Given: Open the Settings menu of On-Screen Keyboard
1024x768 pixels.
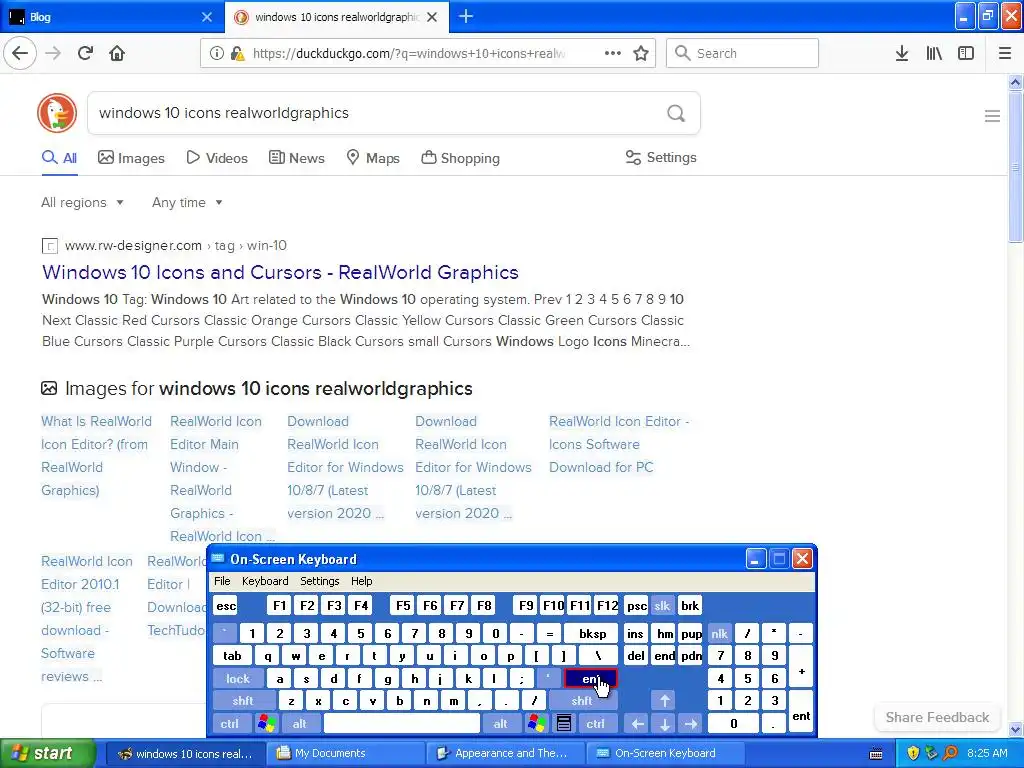Looking at the screenshot, I should pos(319,581).
